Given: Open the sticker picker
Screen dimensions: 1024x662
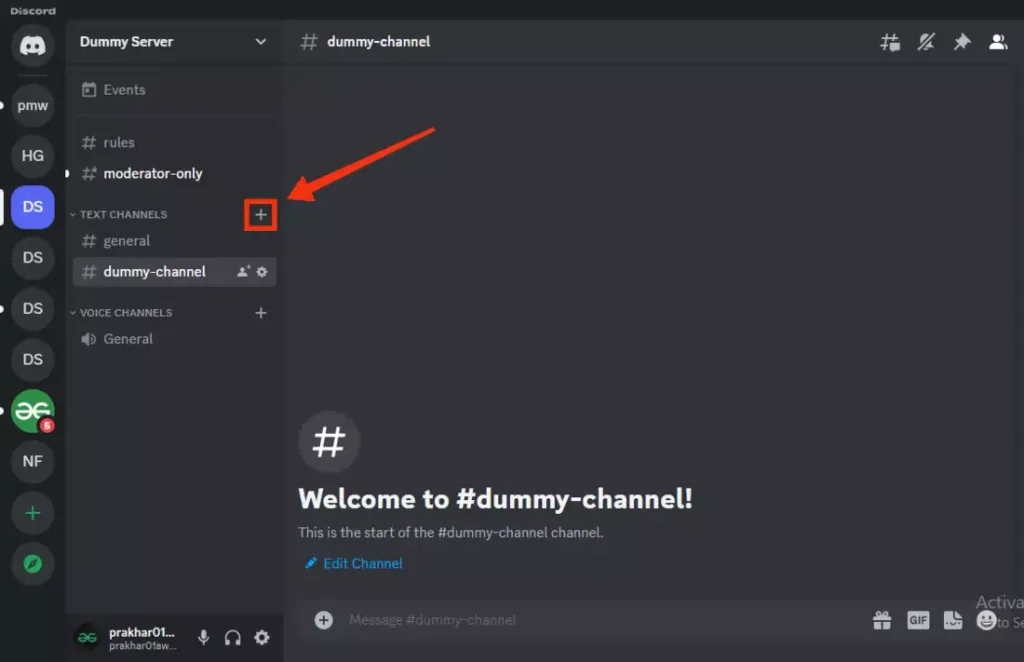Looking at the screenshot, I should tap(950, 620).
